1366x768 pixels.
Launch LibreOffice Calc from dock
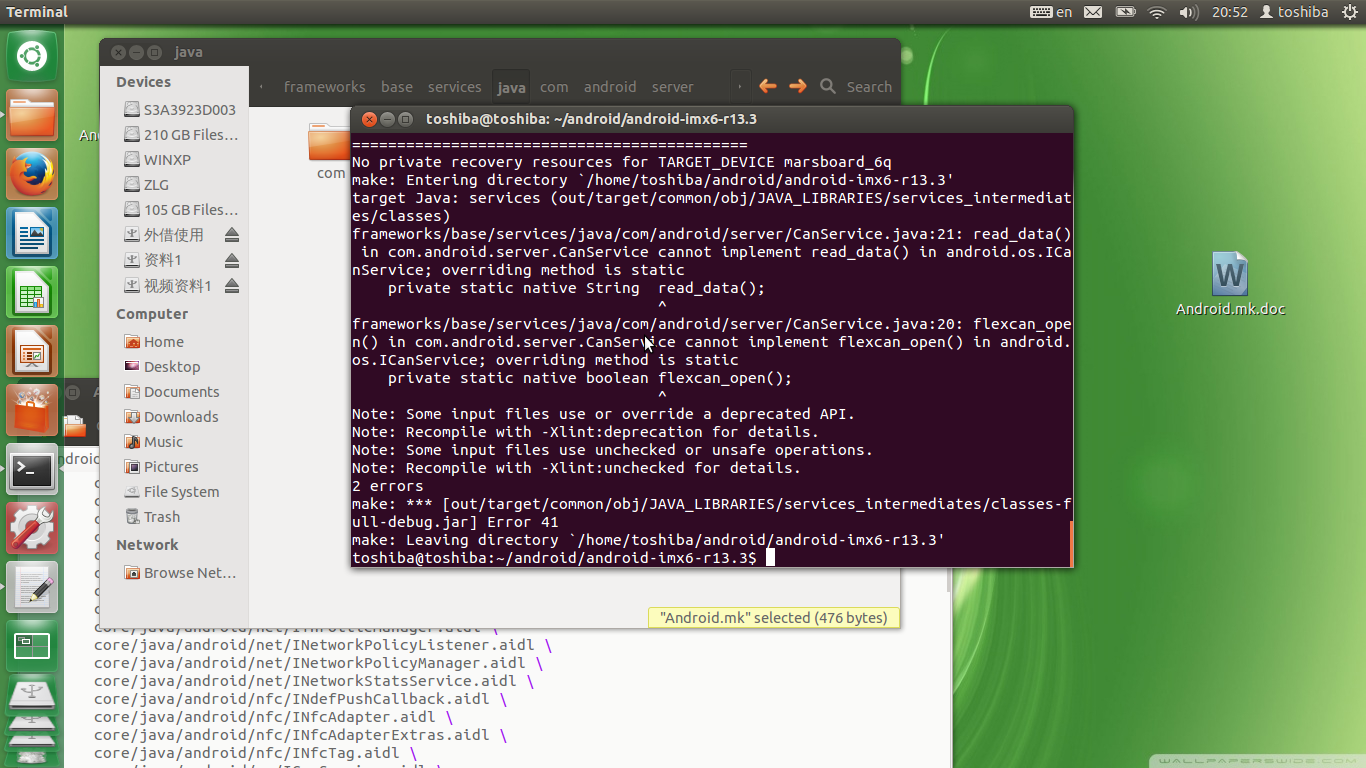click(32, 293)
